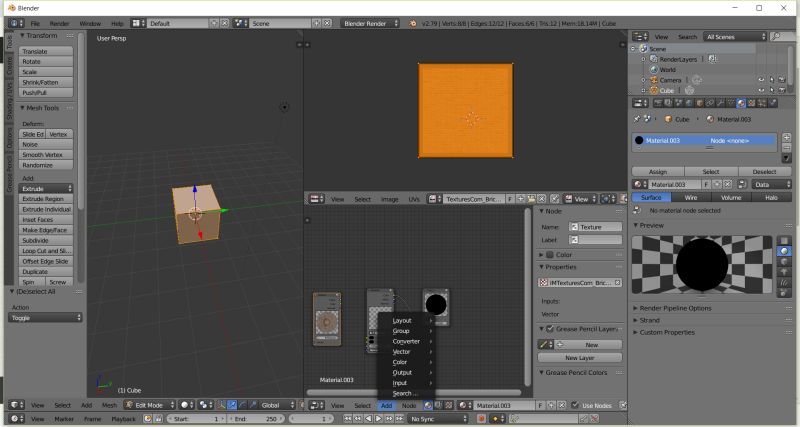The image size is (800, 427).
Task: Open the Data link dropdown
Action: (771, 185)
